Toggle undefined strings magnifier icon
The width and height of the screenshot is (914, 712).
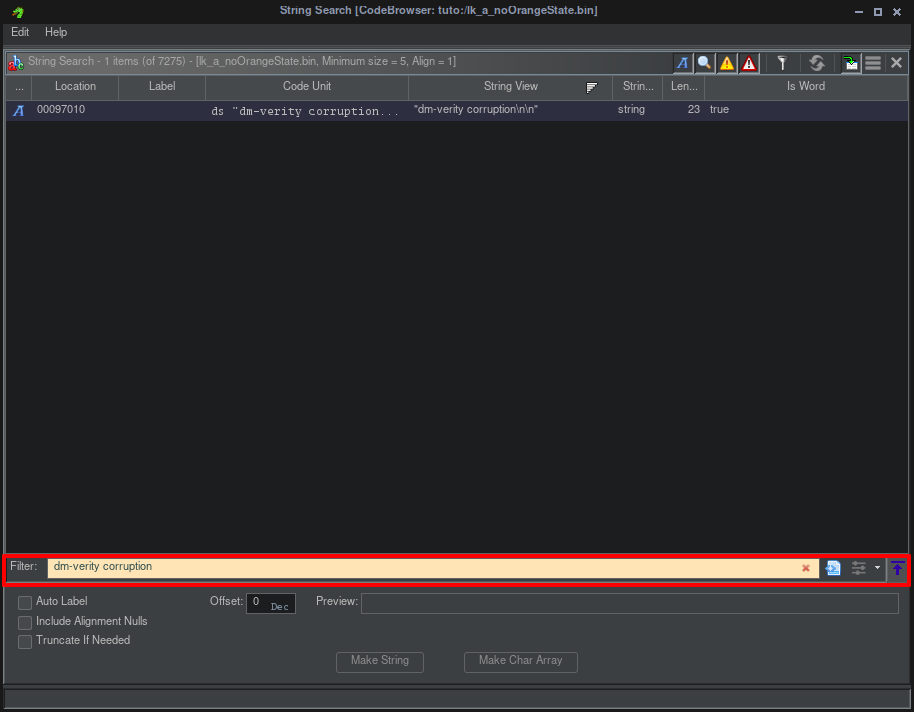point(705,63)
